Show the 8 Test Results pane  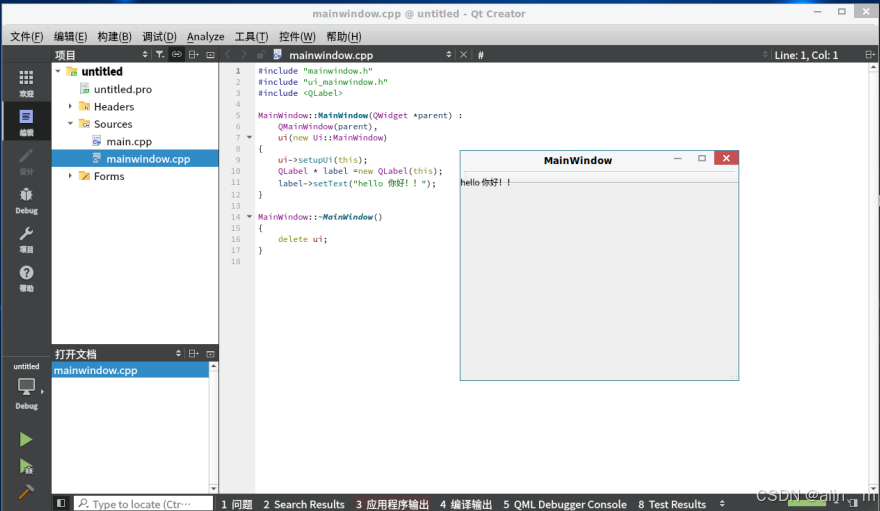pyautogui.click(x=672, y=504)
